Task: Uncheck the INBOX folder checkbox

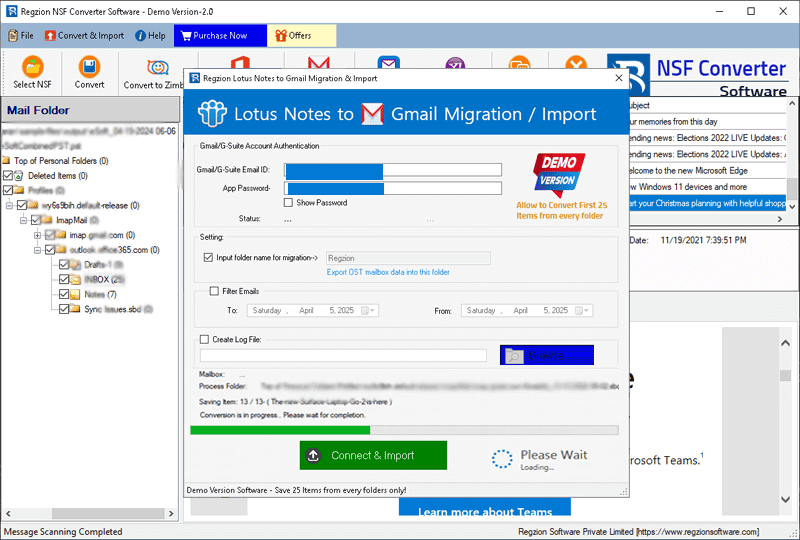Action: [64, 280]
